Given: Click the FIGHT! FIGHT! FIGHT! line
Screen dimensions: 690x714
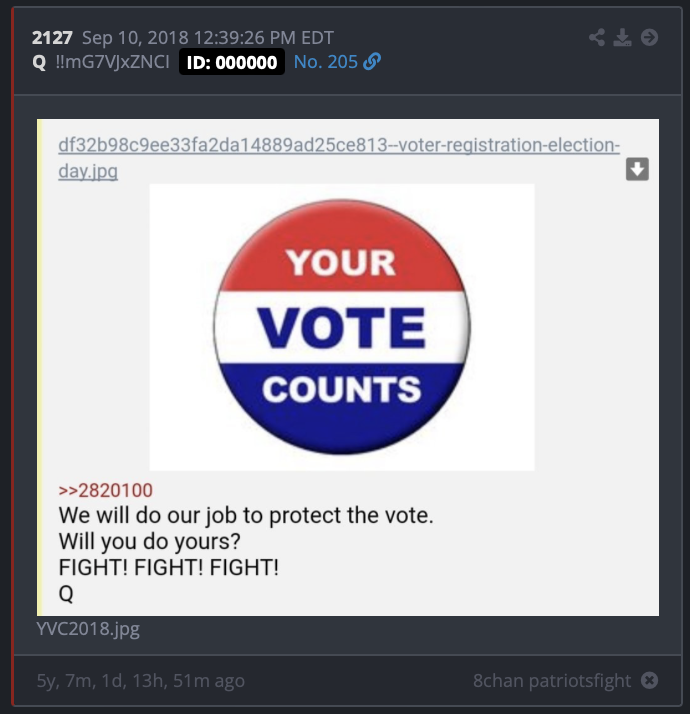Looking at the screenshot, I should [x=169, y=567].
